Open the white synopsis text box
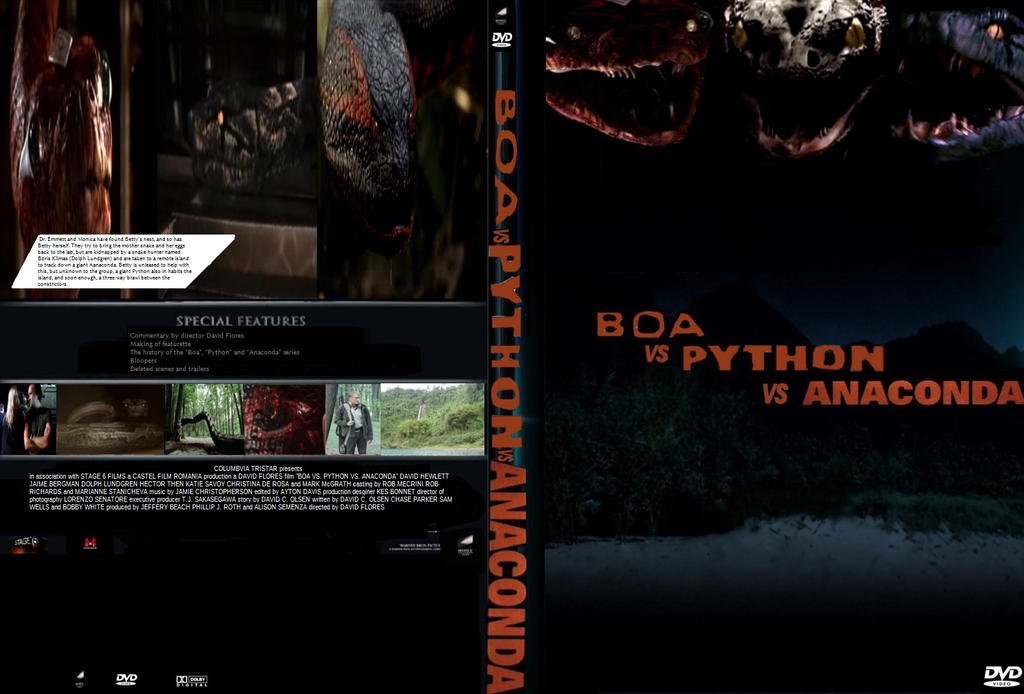The width and height of the screenshot is (1024, 694). [120, 262]
